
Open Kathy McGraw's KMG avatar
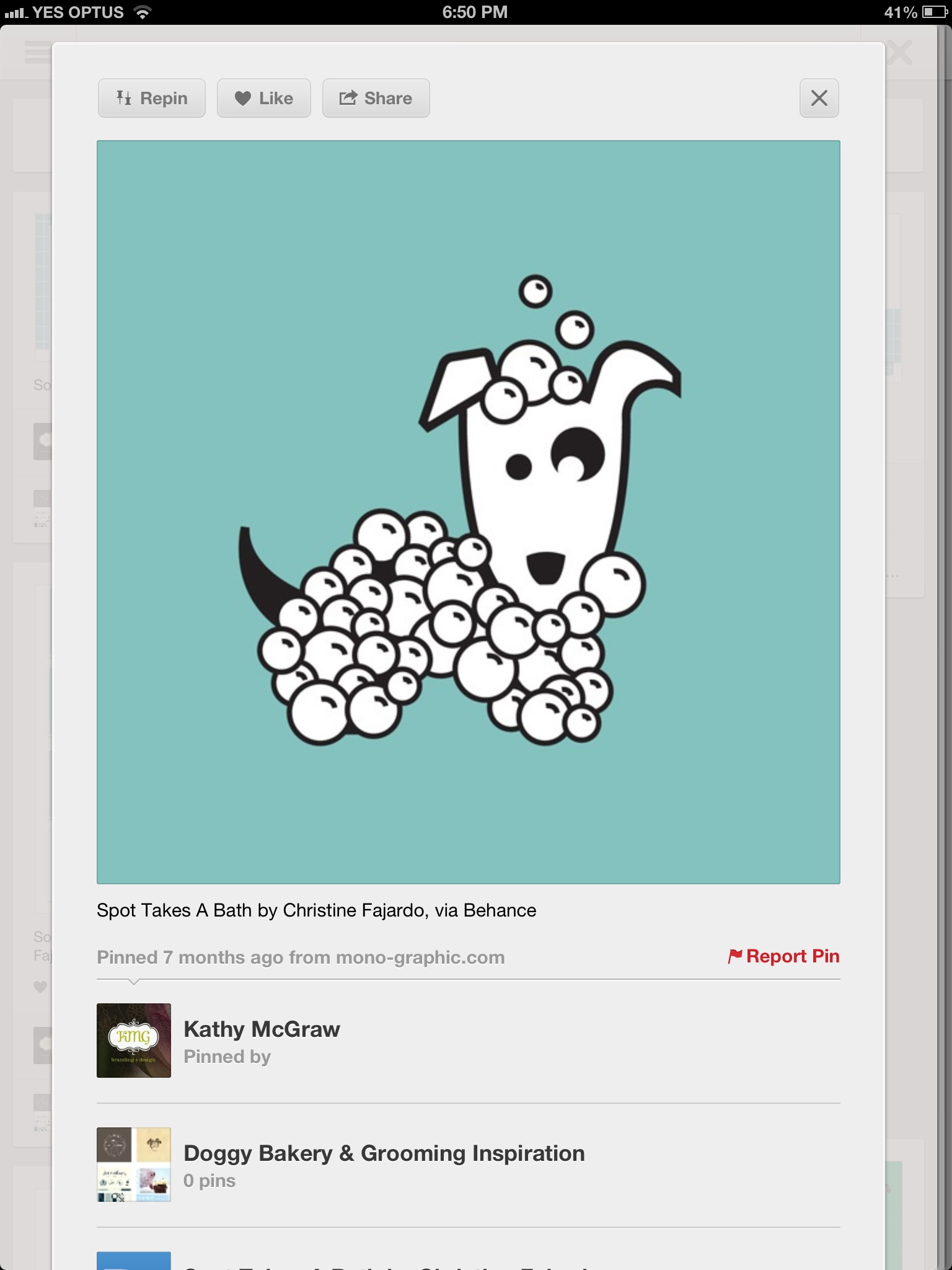(134, 1041)
